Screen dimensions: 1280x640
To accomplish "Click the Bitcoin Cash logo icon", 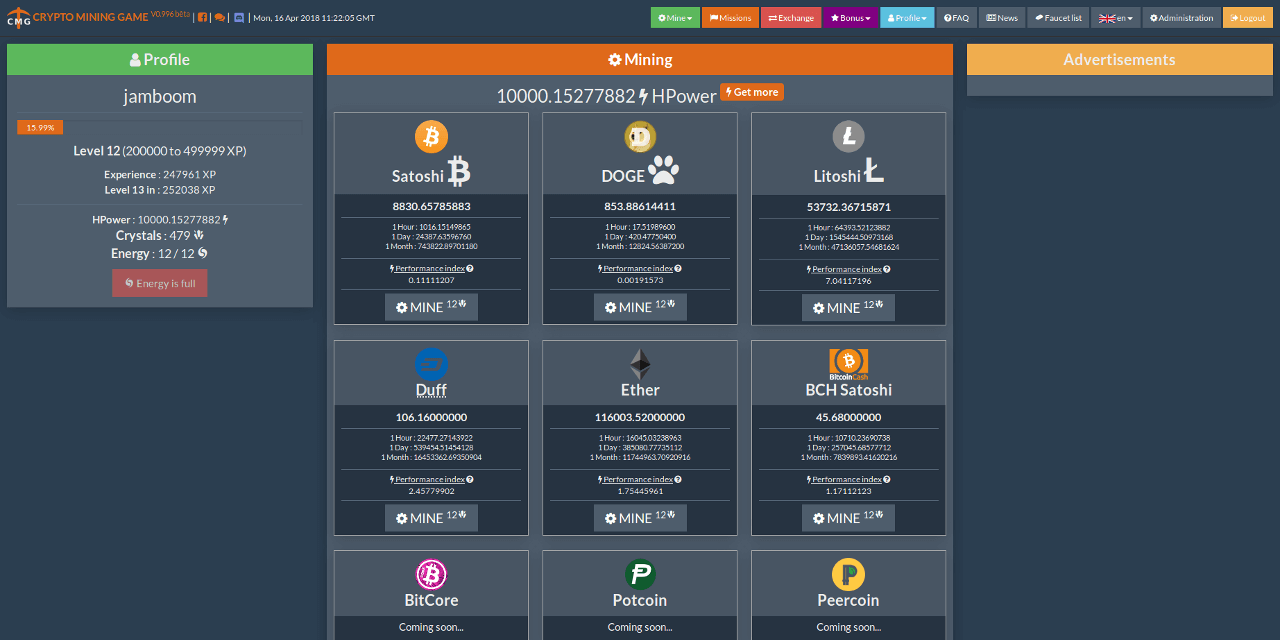I will click(848, 362).
